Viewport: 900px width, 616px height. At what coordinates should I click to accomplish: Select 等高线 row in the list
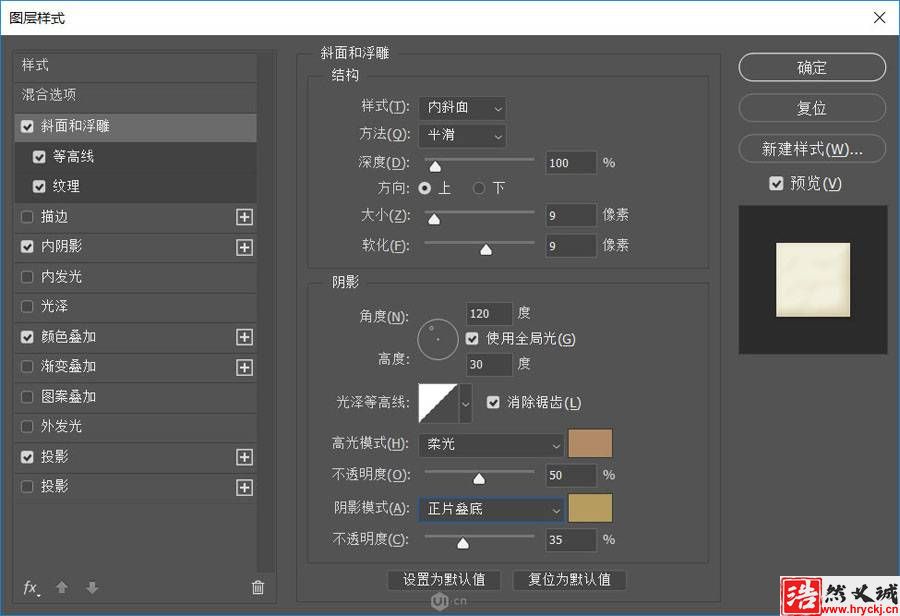(x=135, y=157)
